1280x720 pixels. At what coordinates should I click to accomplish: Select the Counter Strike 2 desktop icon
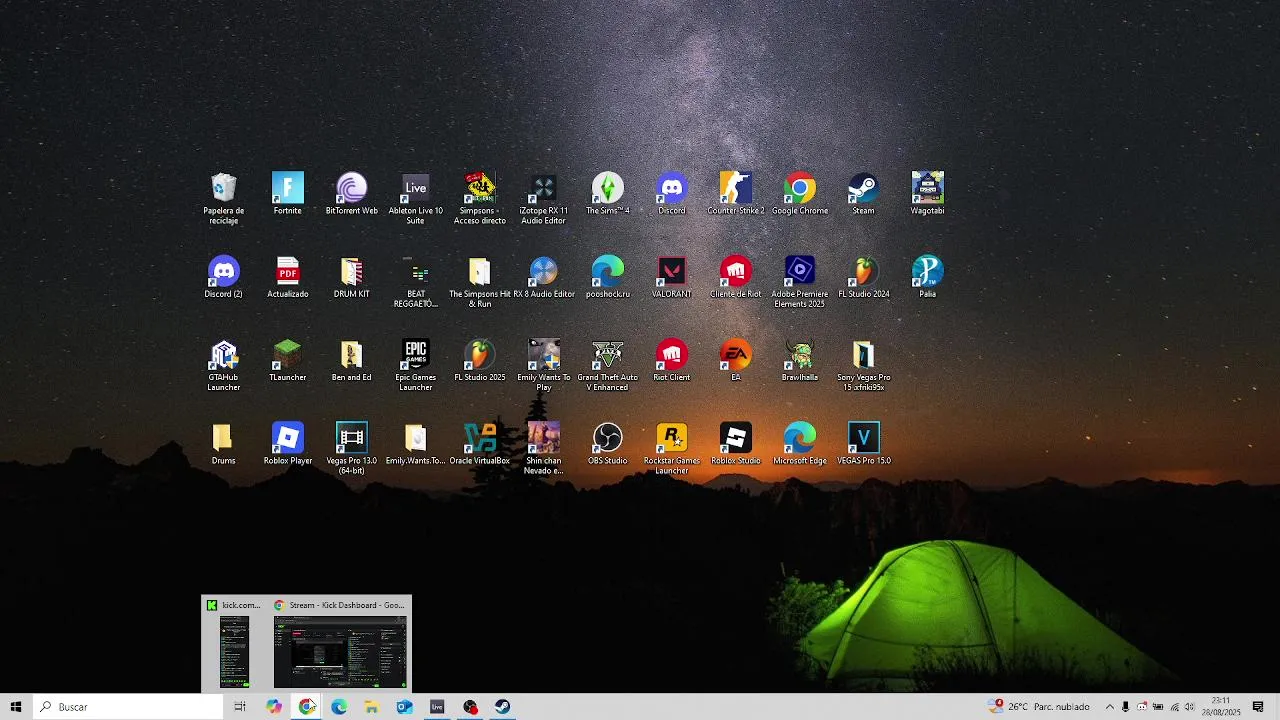(736, 194)
